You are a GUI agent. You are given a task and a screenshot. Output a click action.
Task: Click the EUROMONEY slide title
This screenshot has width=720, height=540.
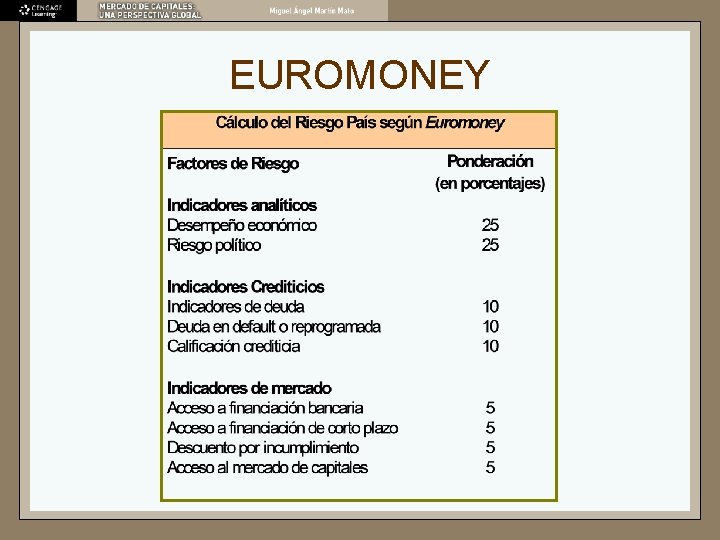click(x=360, y=74)
